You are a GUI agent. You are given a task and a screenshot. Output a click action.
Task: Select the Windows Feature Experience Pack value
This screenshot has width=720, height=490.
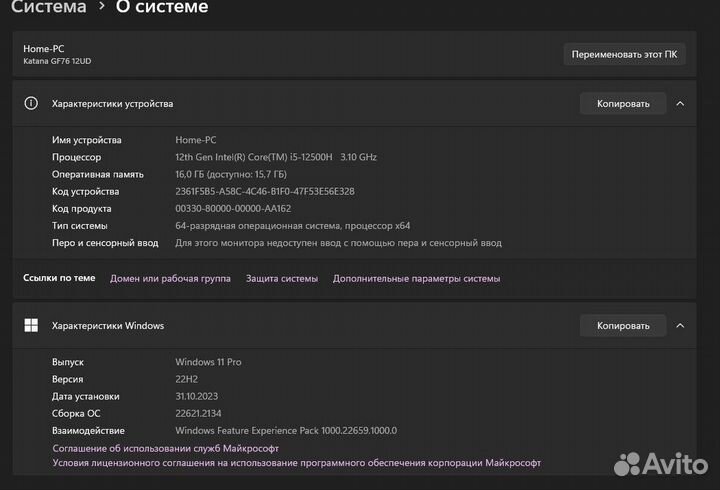point(286,431)
